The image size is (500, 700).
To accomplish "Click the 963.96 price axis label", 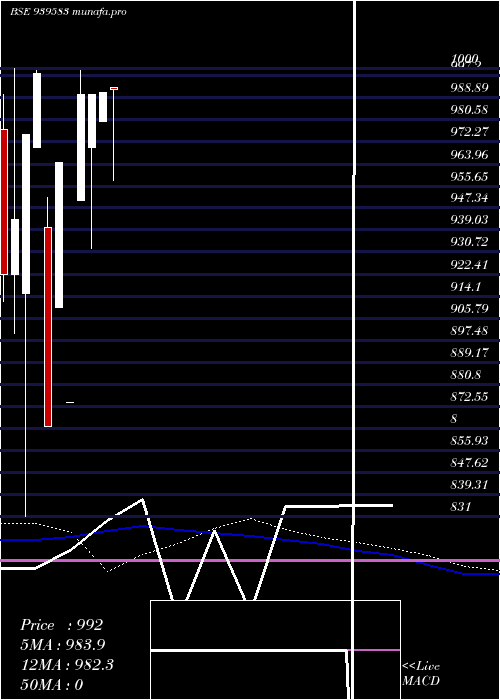I will (469, 154).
